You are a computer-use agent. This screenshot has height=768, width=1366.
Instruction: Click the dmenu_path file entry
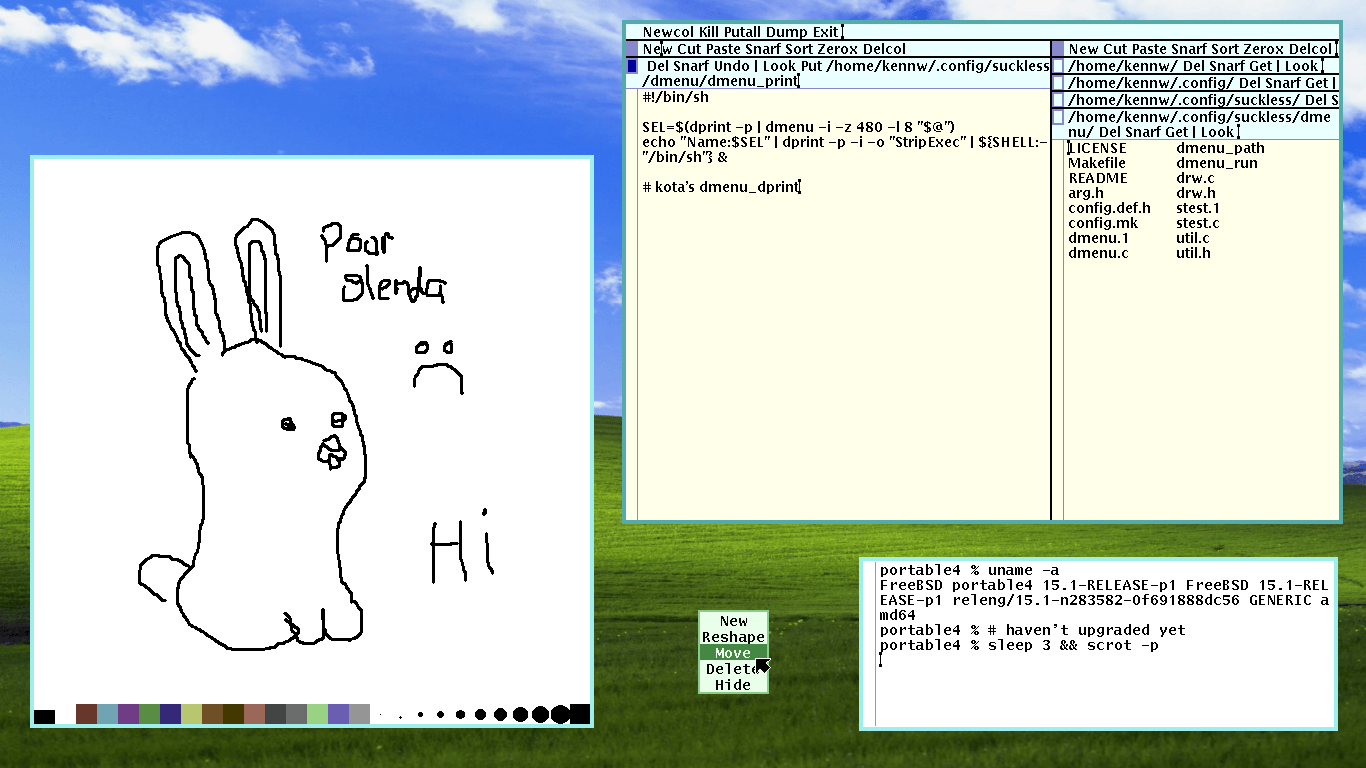pyautogui.click(x=1220, y=148)
